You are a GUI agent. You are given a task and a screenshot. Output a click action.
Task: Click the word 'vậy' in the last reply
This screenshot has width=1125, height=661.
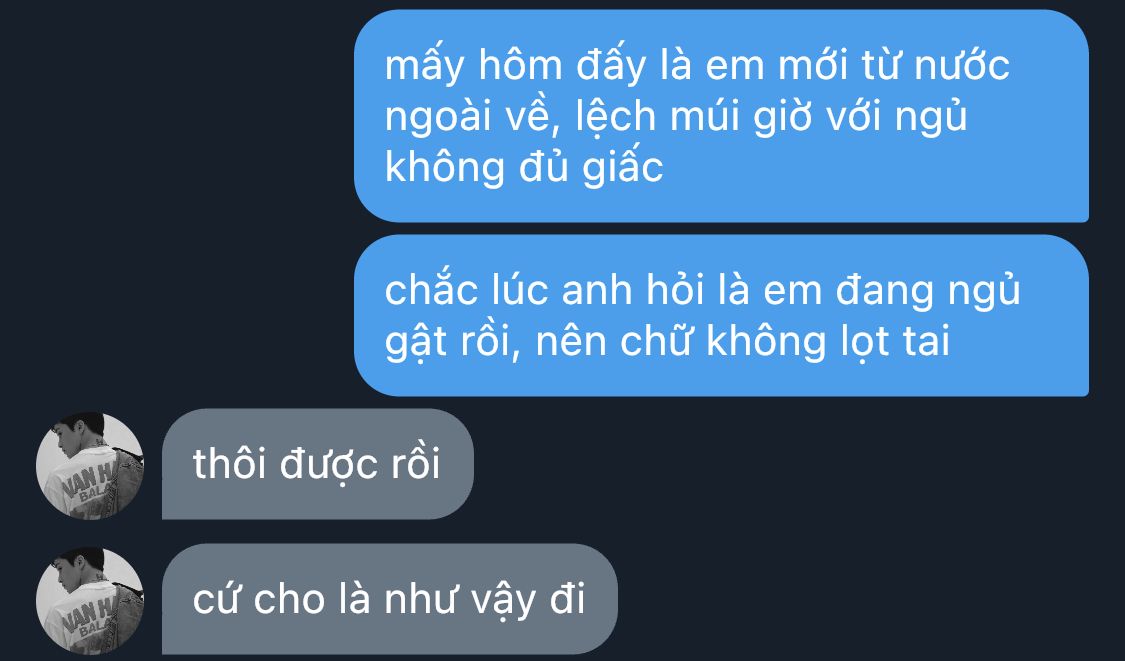pos(503,600)
